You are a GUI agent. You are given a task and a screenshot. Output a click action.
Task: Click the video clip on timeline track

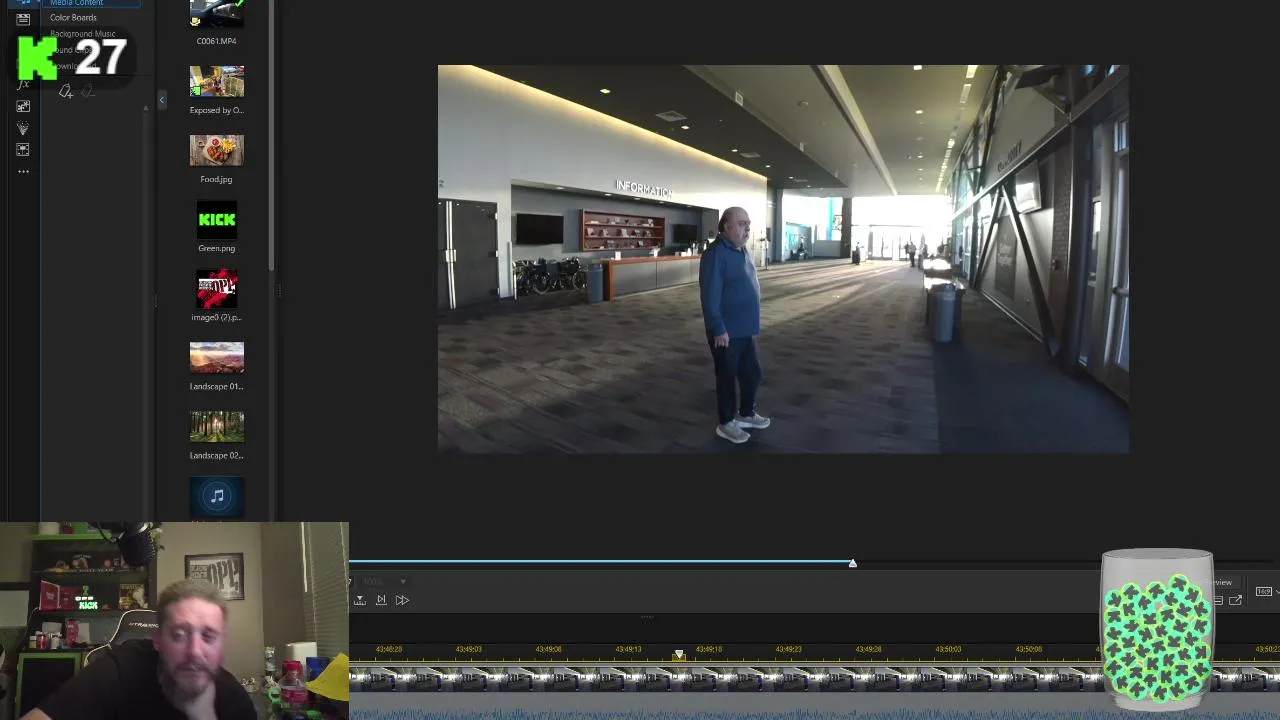coord(726,680)
